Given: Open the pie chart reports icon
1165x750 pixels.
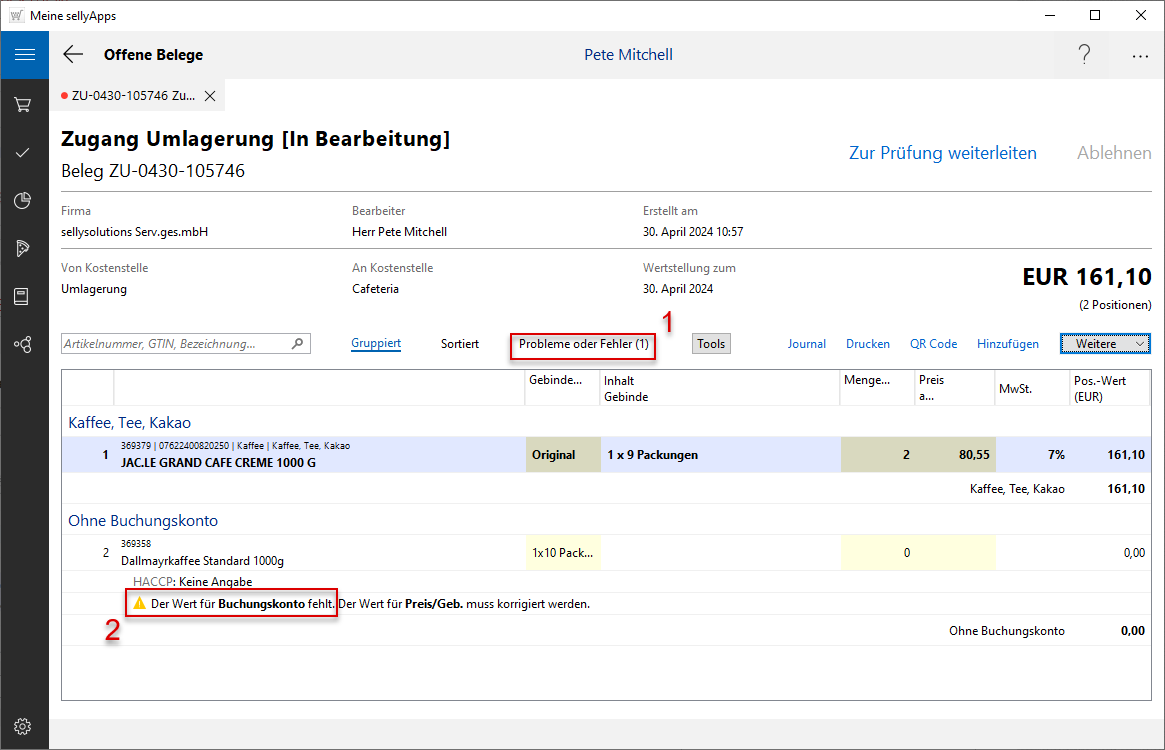Looking at the screenshot, I should click(22, 201).
